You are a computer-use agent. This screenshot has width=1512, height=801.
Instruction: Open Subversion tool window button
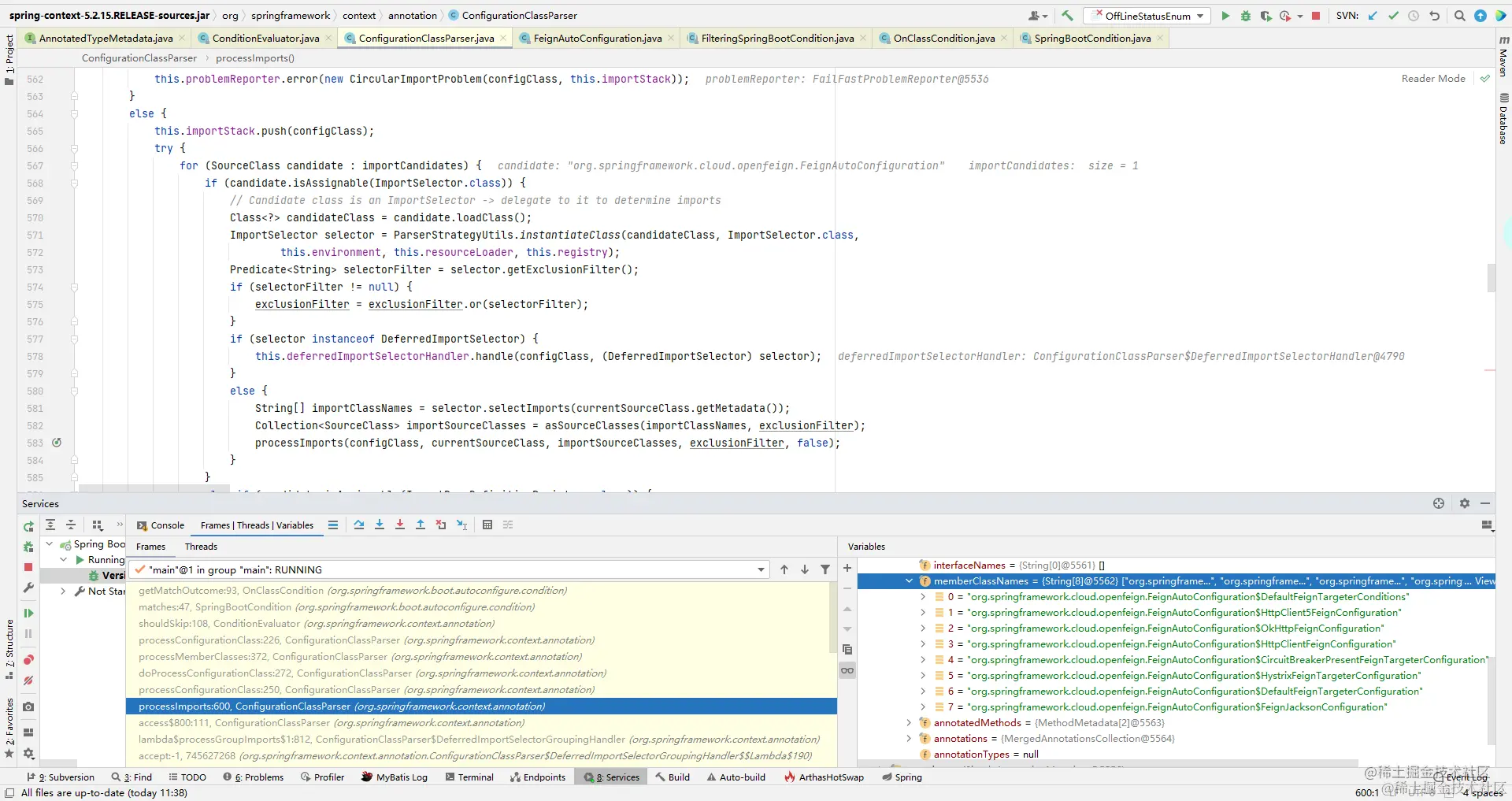[61, 777]
